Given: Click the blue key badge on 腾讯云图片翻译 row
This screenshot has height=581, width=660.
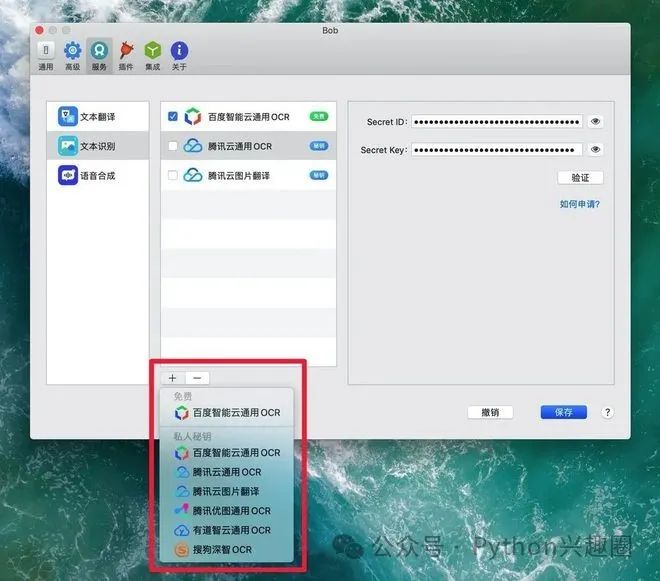Looking at the screenshot, I should [x=319, y=175].
